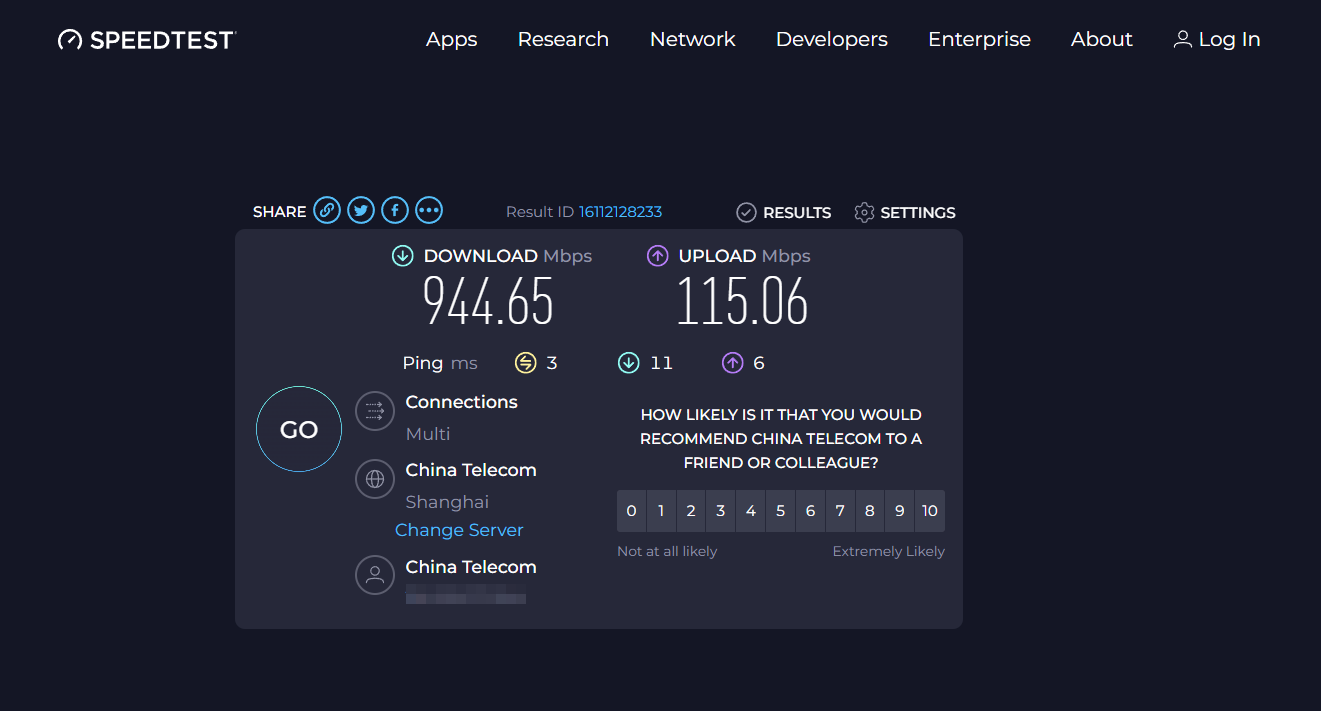The height and width of the screenshot is (711, 1321).
Task: Open the Developers menu item
Action: (831, 40)
